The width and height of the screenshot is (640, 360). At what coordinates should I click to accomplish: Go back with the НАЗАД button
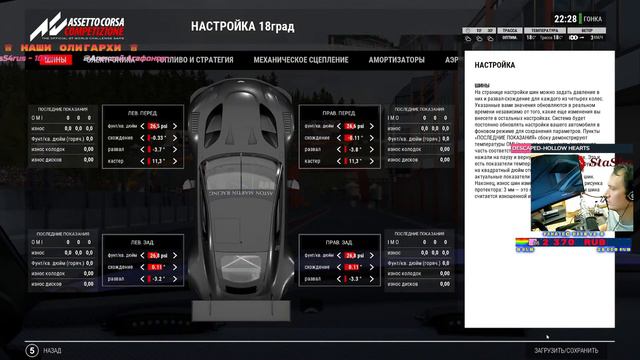pyautogui.click(x=52, y=351)
